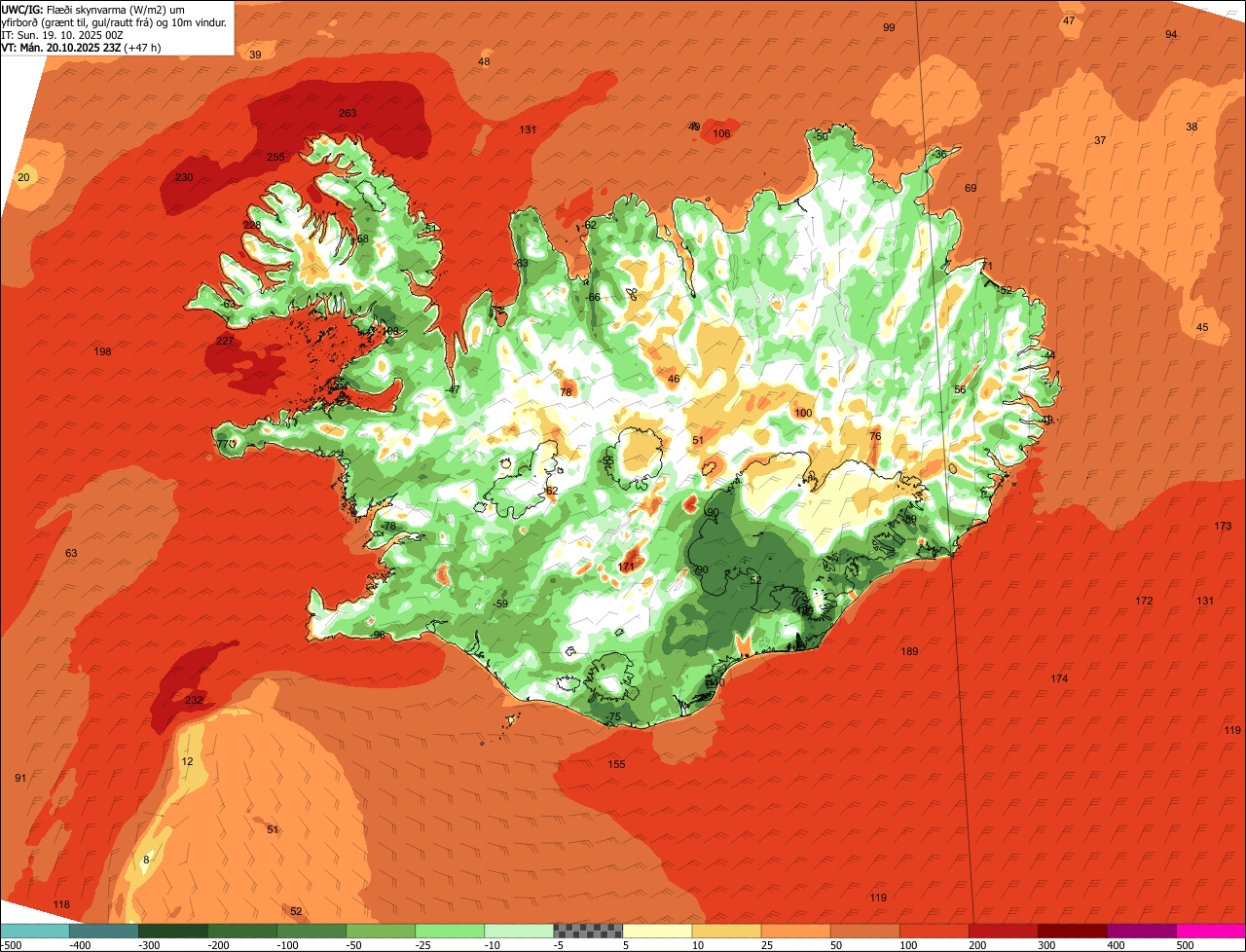
Task: Click the 255 value on the map
Action: (x=275, y=157)
